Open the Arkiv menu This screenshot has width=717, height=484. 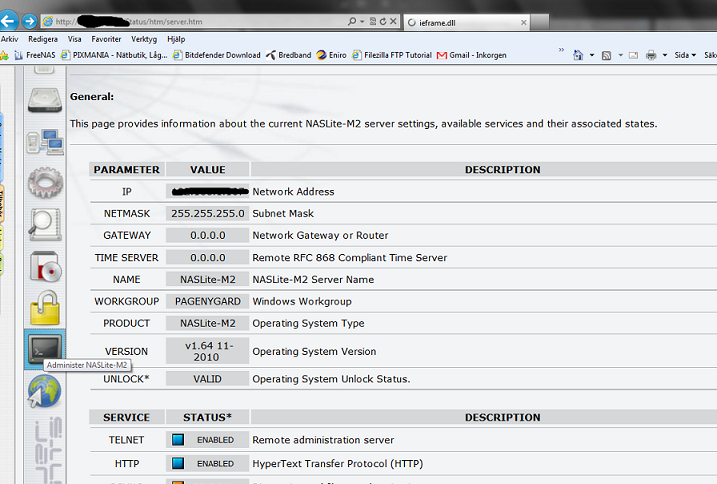(x=10, y=39)
